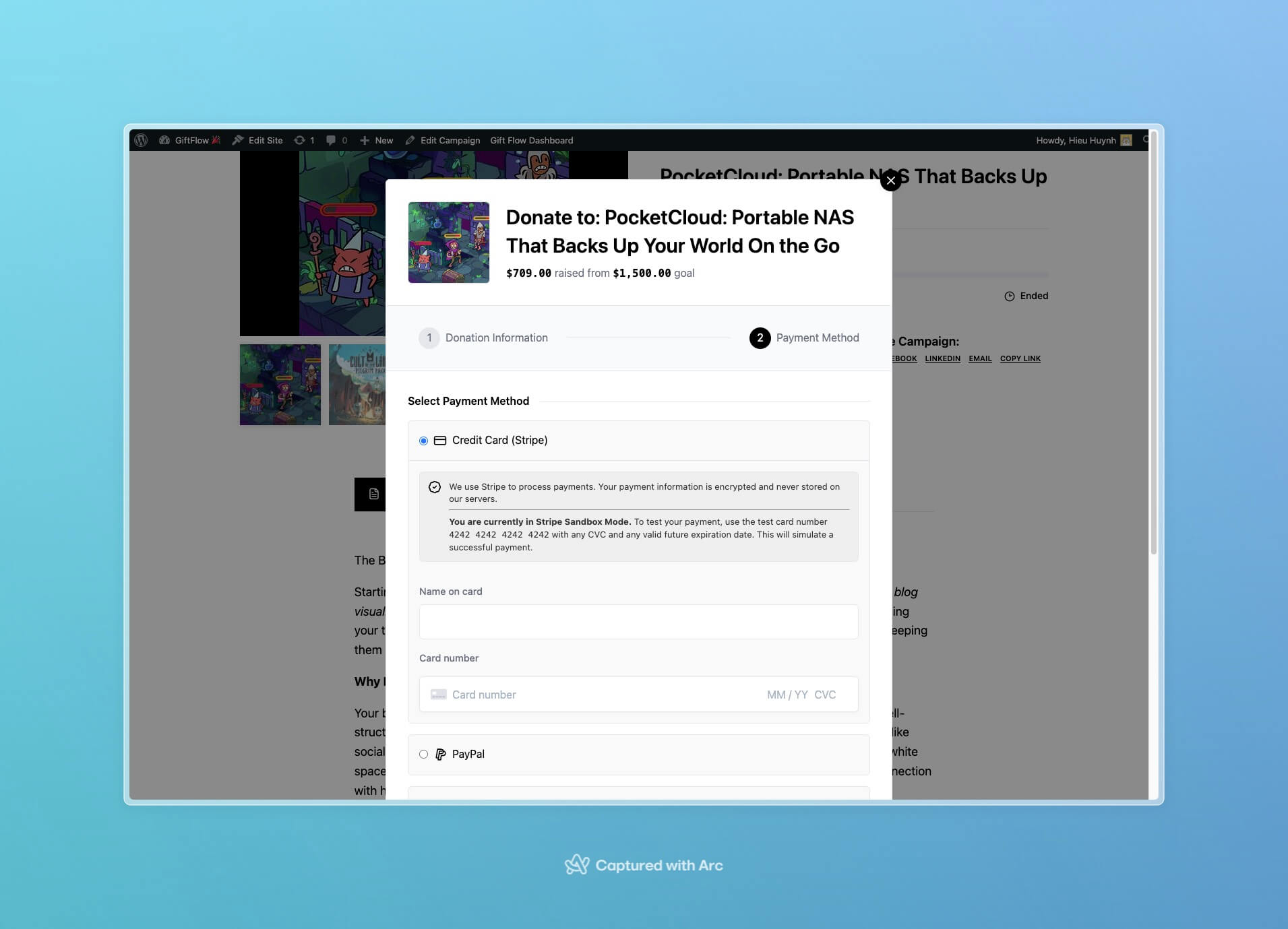Click the Stripe Sandbox Mode notice text
This screenshot has width=1288, height=929.
click(x=641, y=534)
